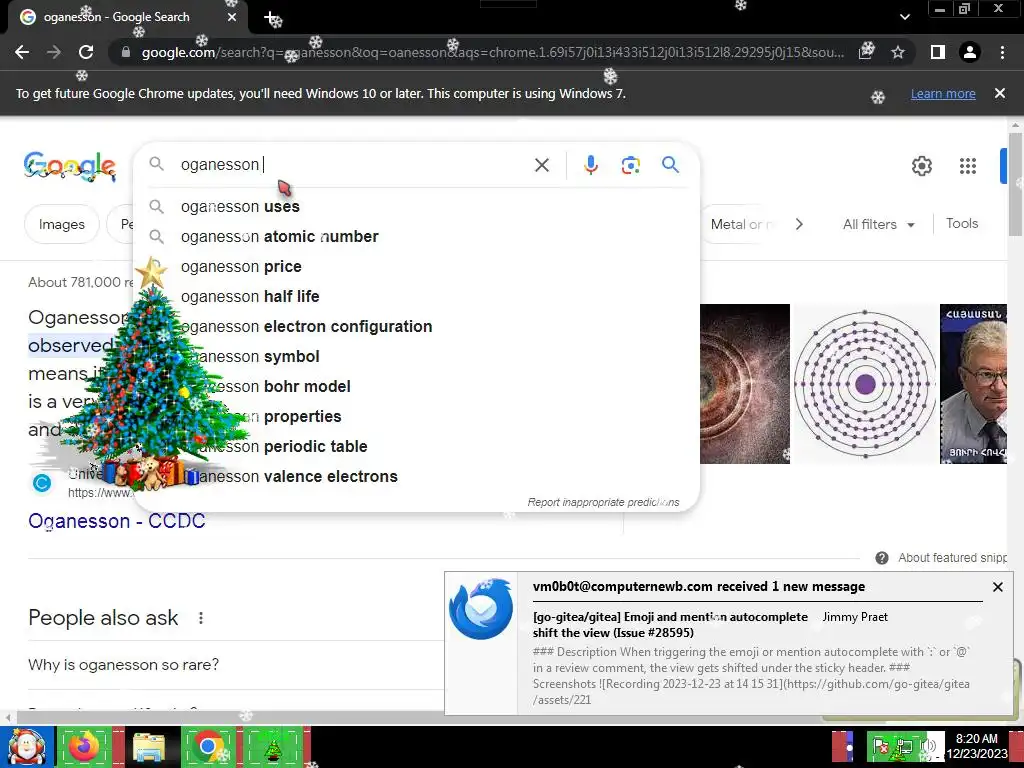Open the Start menu Santa button
This screenshot has height=768, width=1024.
(x=26, y=747)
